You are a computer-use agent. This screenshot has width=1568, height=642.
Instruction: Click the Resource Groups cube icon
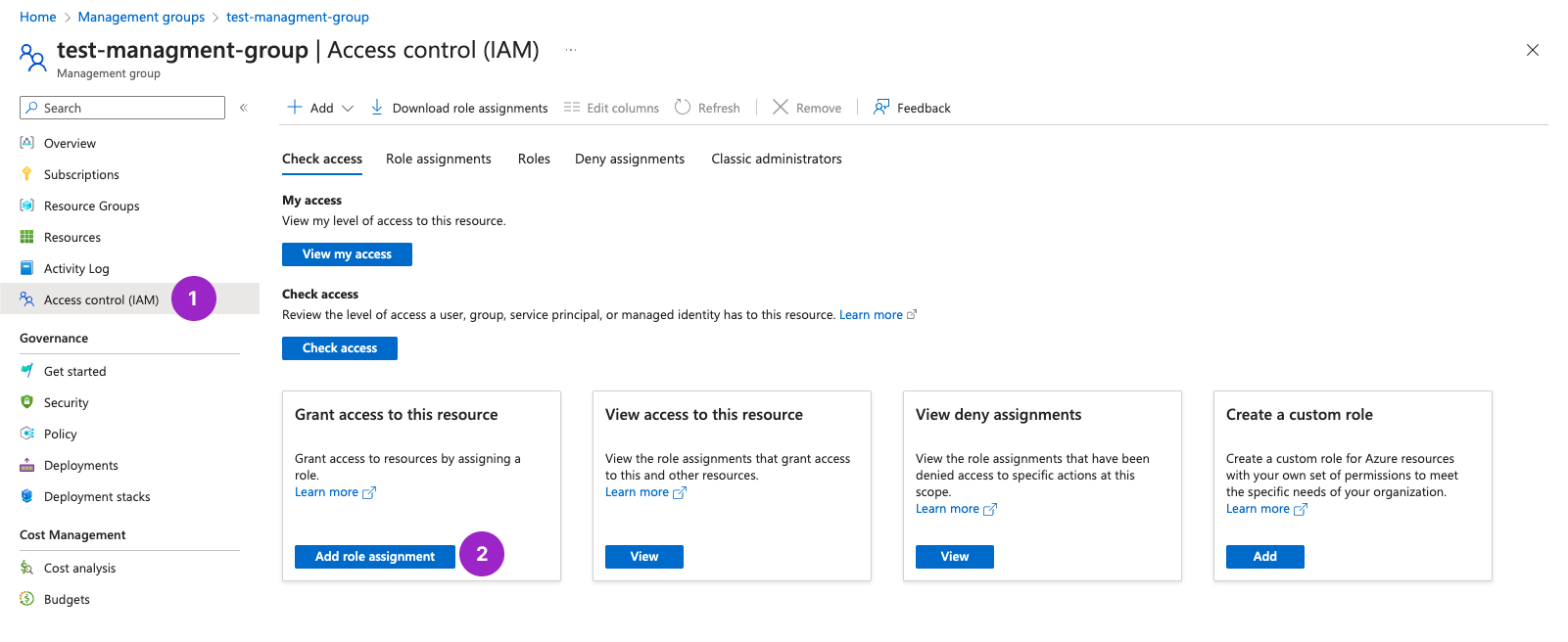tap(27, 206)
